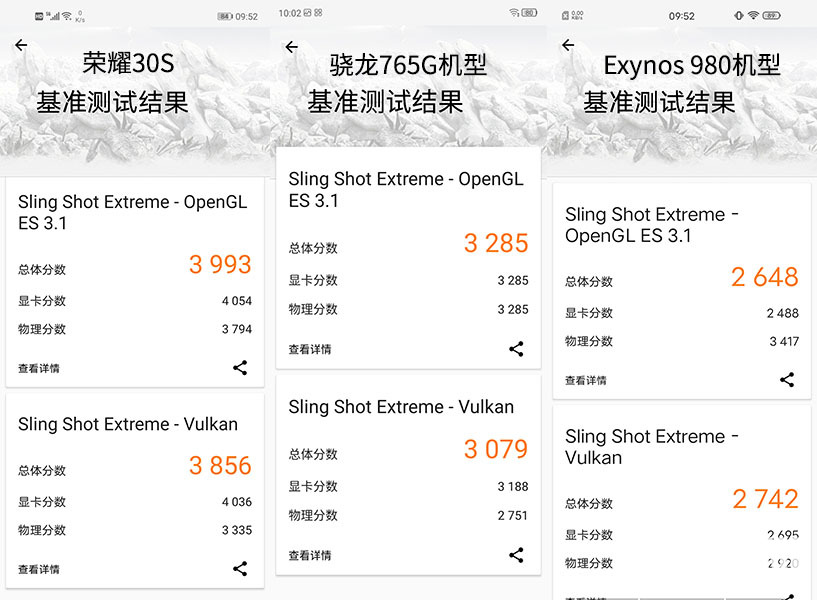Click the graphics score 4 036
The image size is (817, 600).
237,502
